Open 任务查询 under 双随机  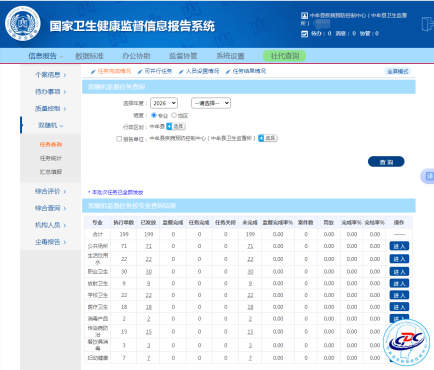click(x=51, y=145)
